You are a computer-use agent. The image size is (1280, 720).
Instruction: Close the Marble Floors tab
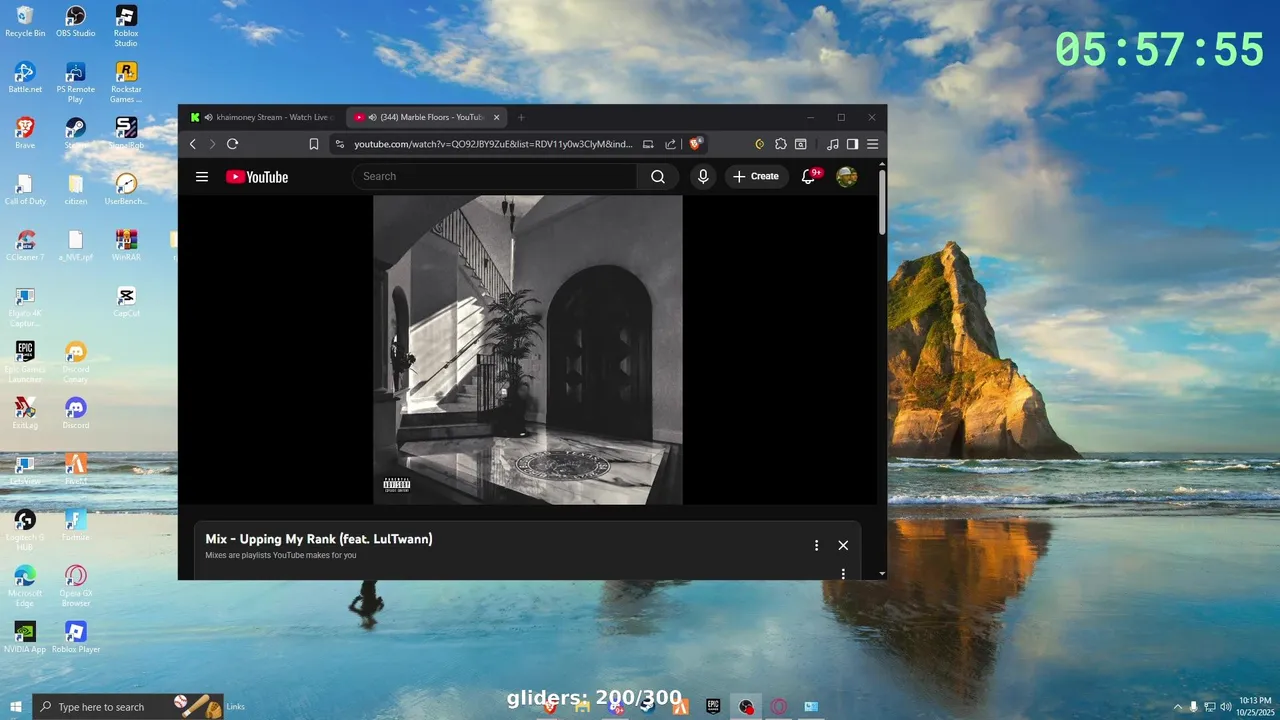coord(496,117)
